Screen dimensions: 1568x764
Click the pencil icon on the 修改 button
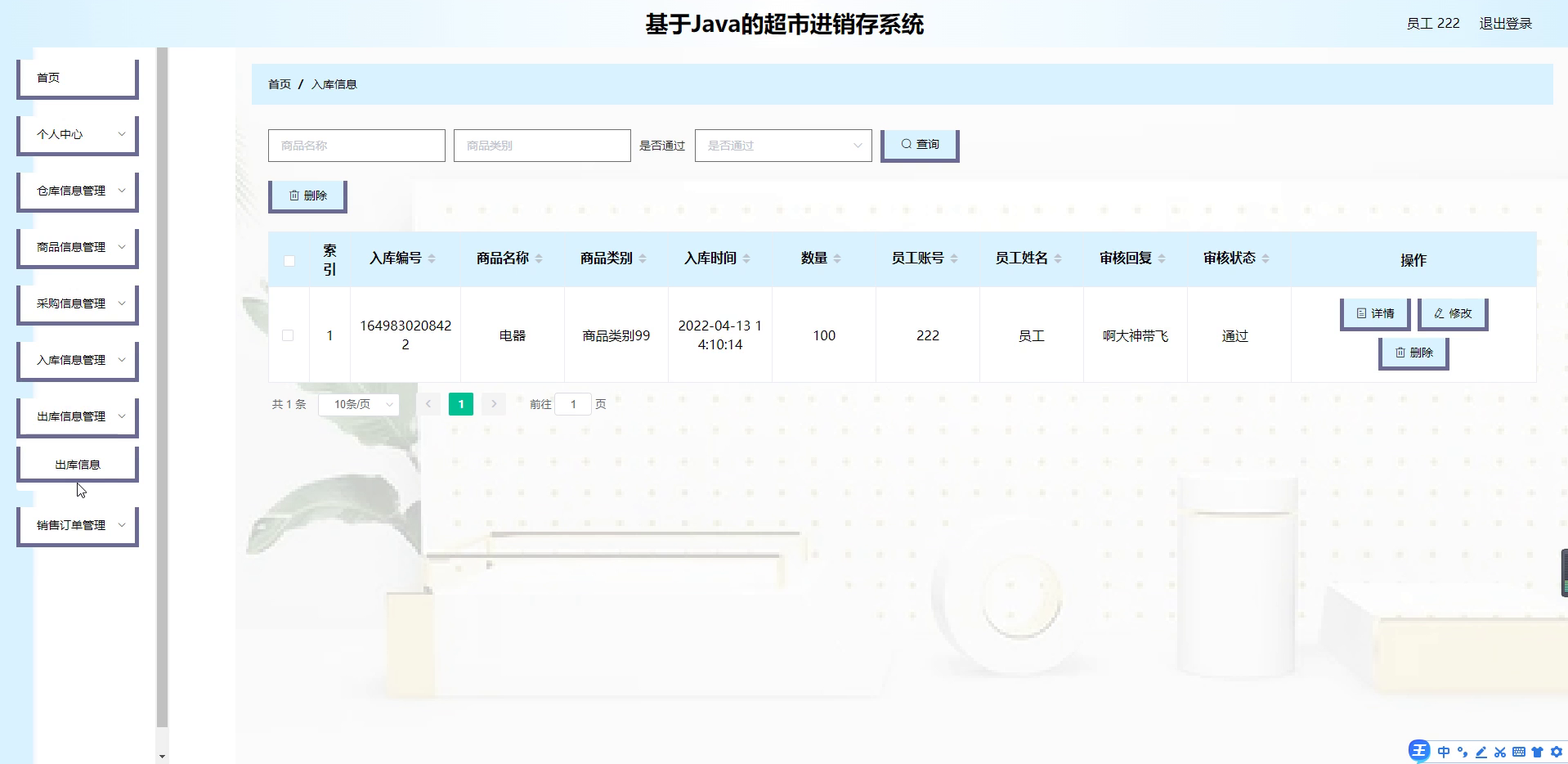click(x=1439, y=313)
